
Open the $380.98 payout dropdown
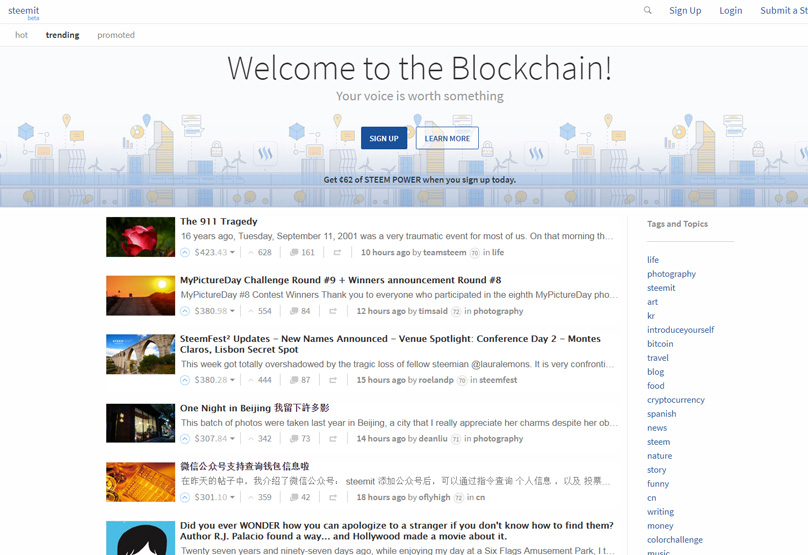pyautogui.click(x=214, y=311)
